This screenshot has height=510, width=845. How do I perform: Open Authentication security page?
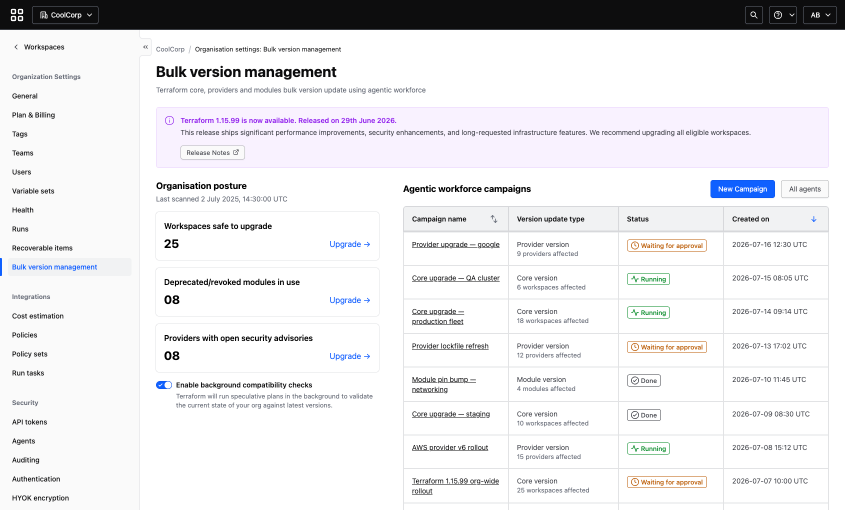pyautogui.click(x=36, y=479)
